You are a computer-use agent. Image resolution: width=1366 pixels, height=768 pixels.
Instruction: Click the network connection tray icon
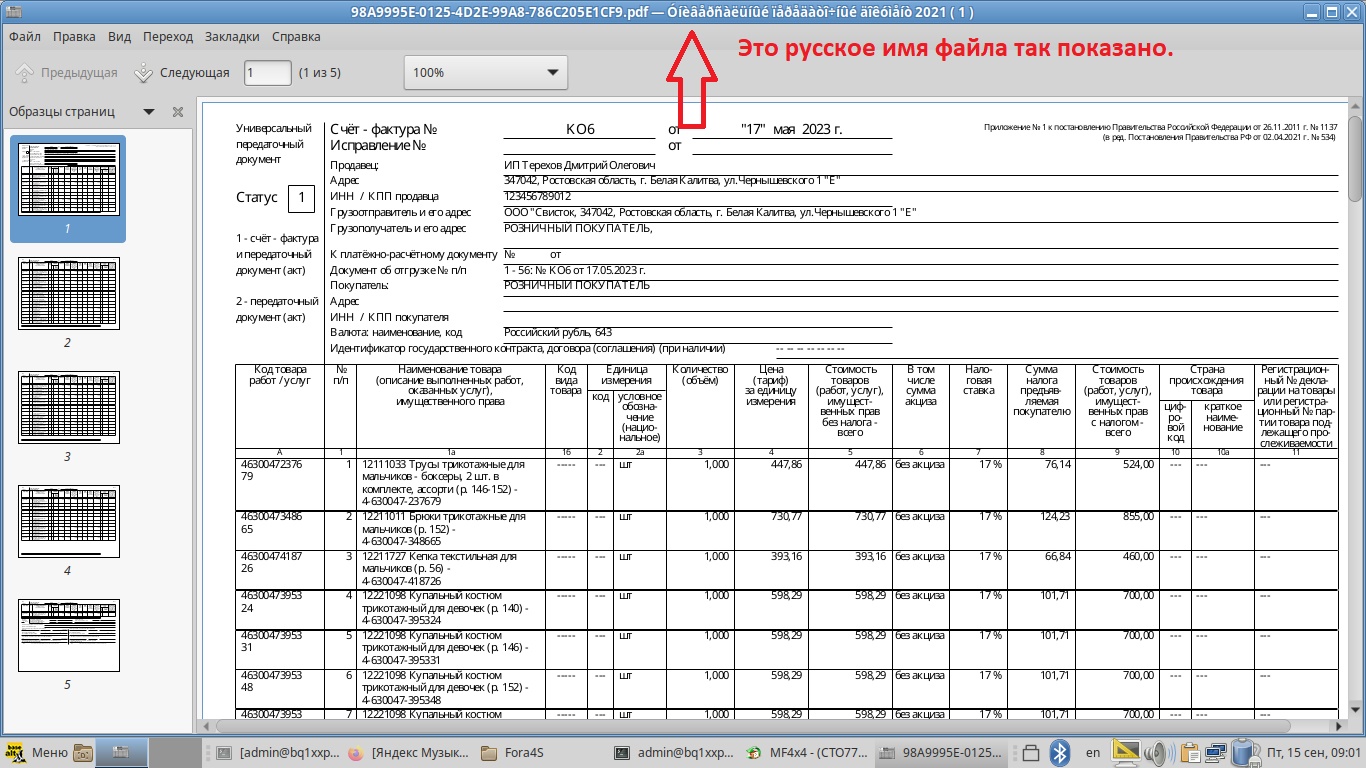coord(1216,752)
